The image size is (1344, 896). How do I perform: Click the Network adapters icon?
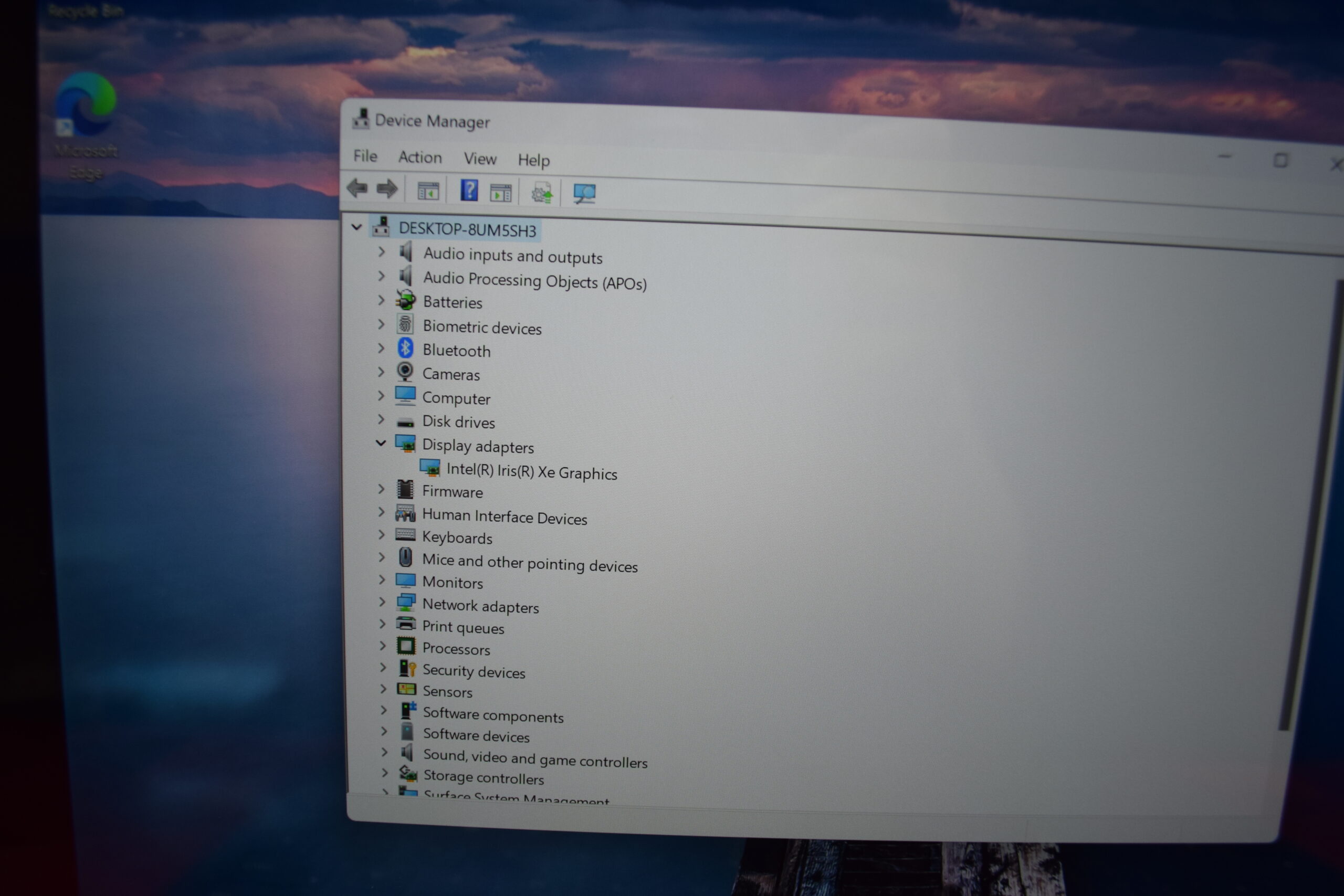[x=406, y=602]
